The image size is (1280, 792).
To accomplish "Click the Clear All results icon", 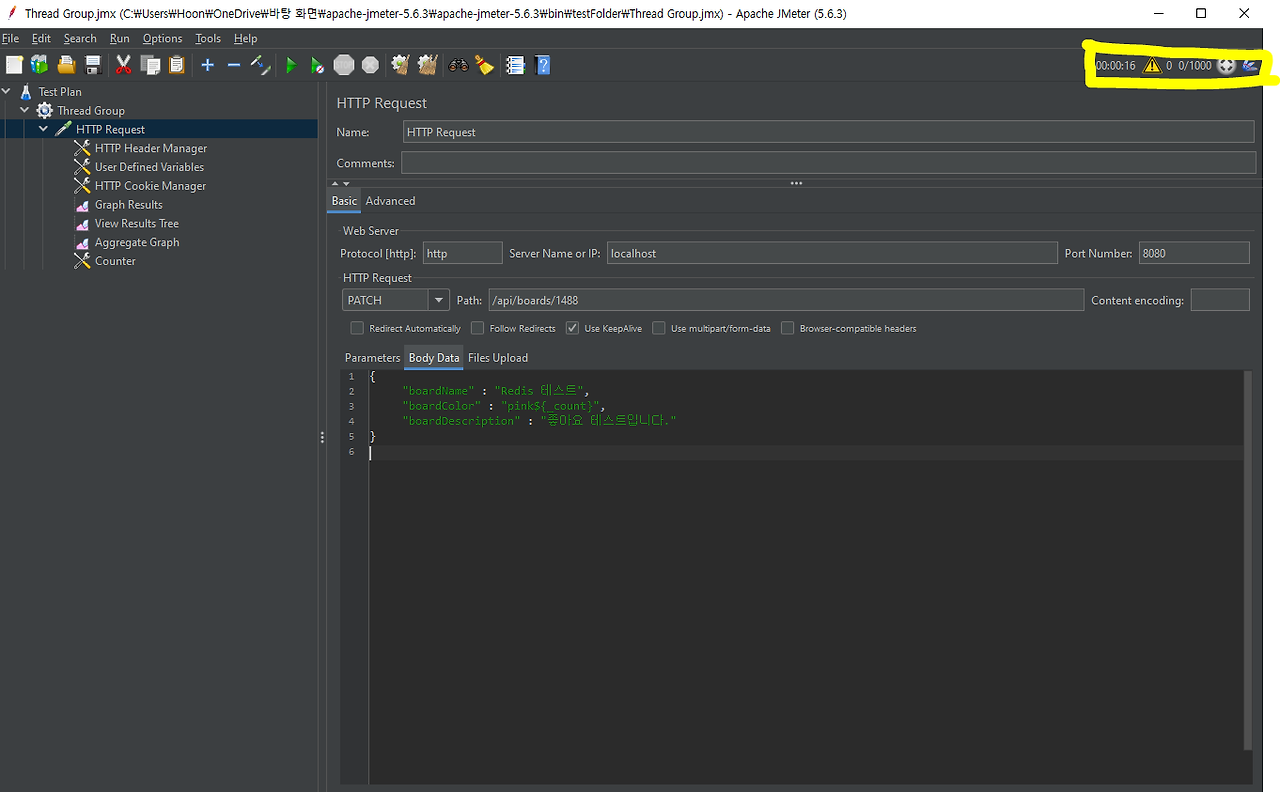I will [x=428, y=65].
